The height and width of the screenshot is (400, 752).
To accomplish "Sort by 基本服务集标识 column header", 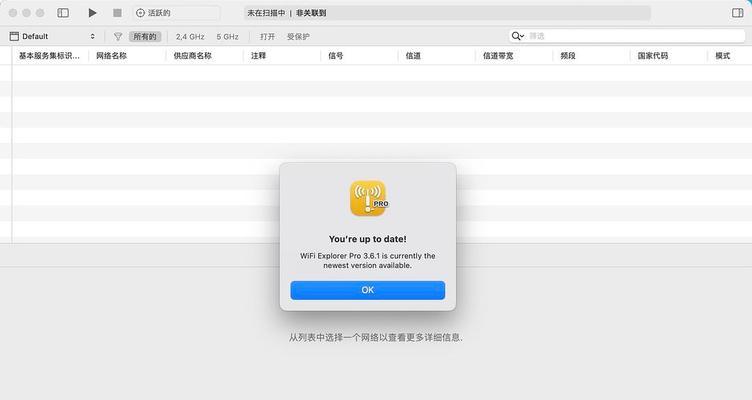I will pos(49,56).
